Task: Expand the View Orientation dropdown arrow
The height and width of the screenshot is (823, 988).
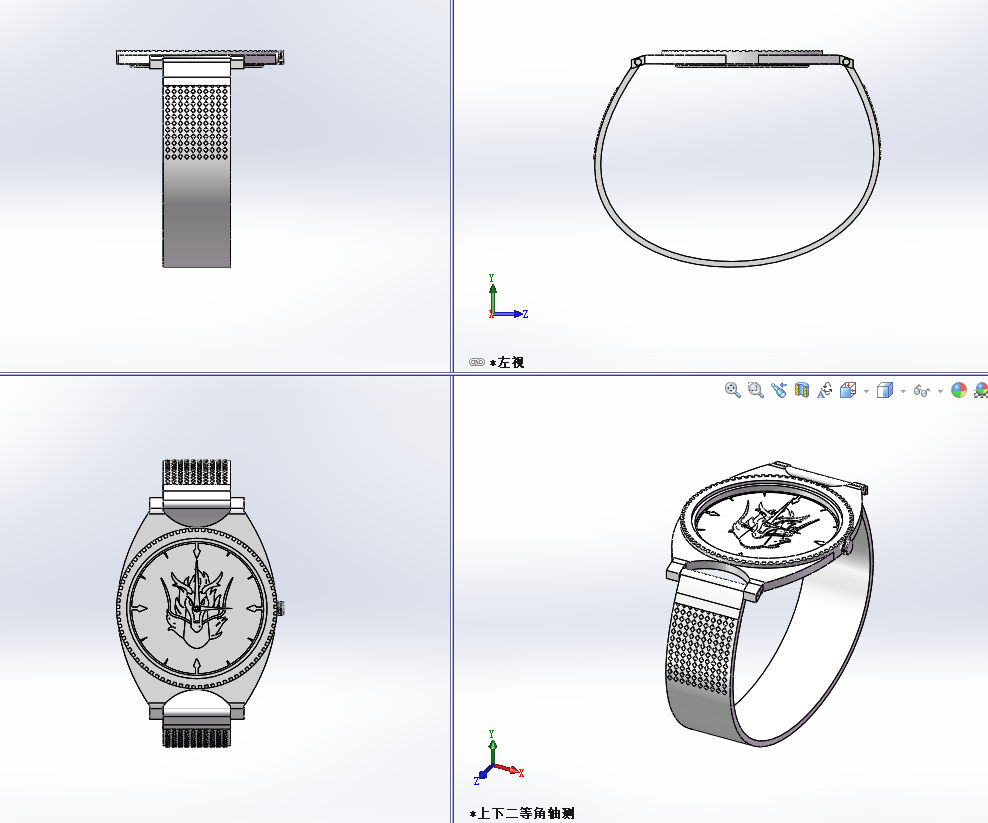Action: point(866,391)
